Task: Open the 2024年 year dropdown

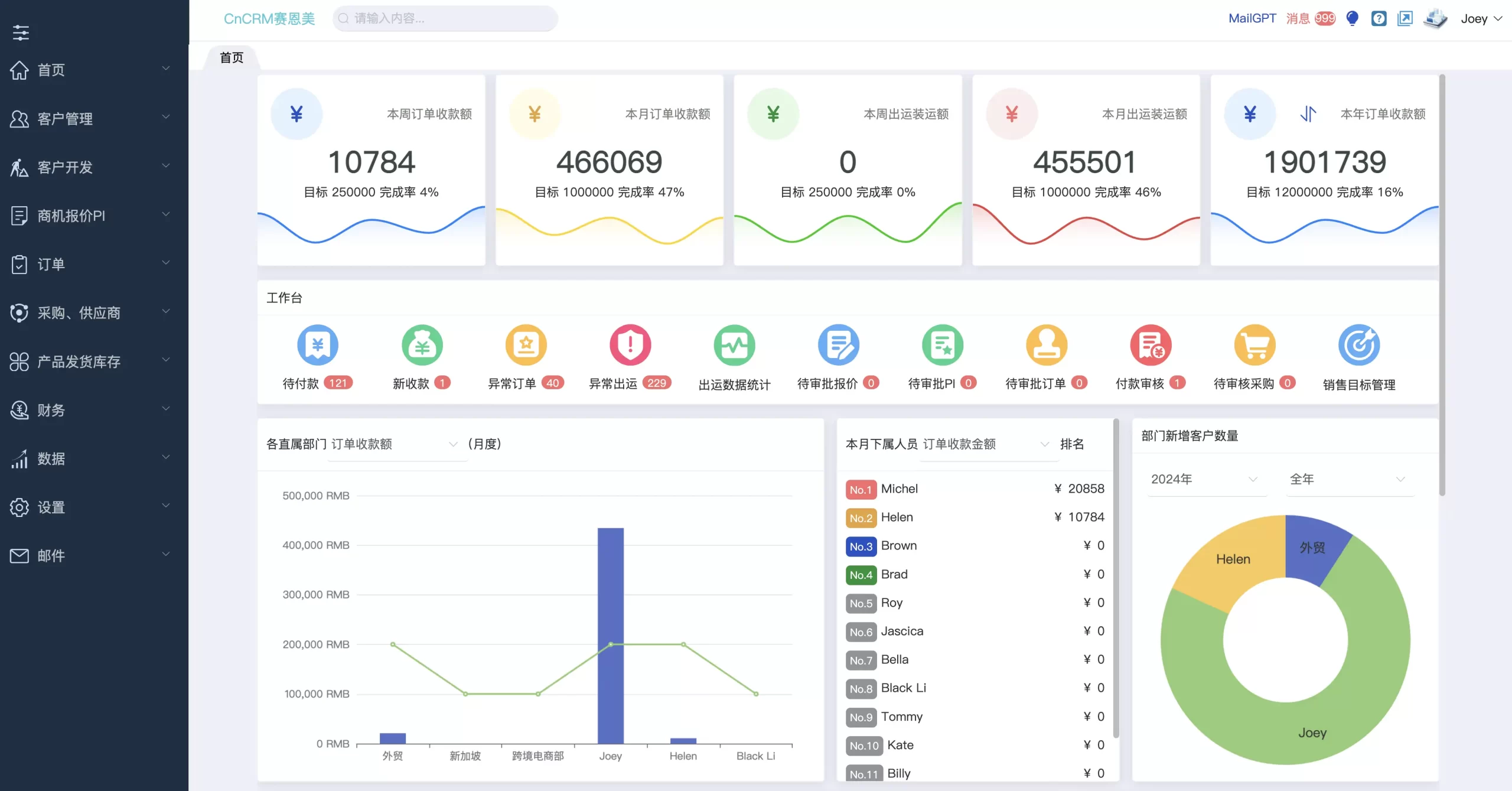Action: click(x=1205, y=479)
